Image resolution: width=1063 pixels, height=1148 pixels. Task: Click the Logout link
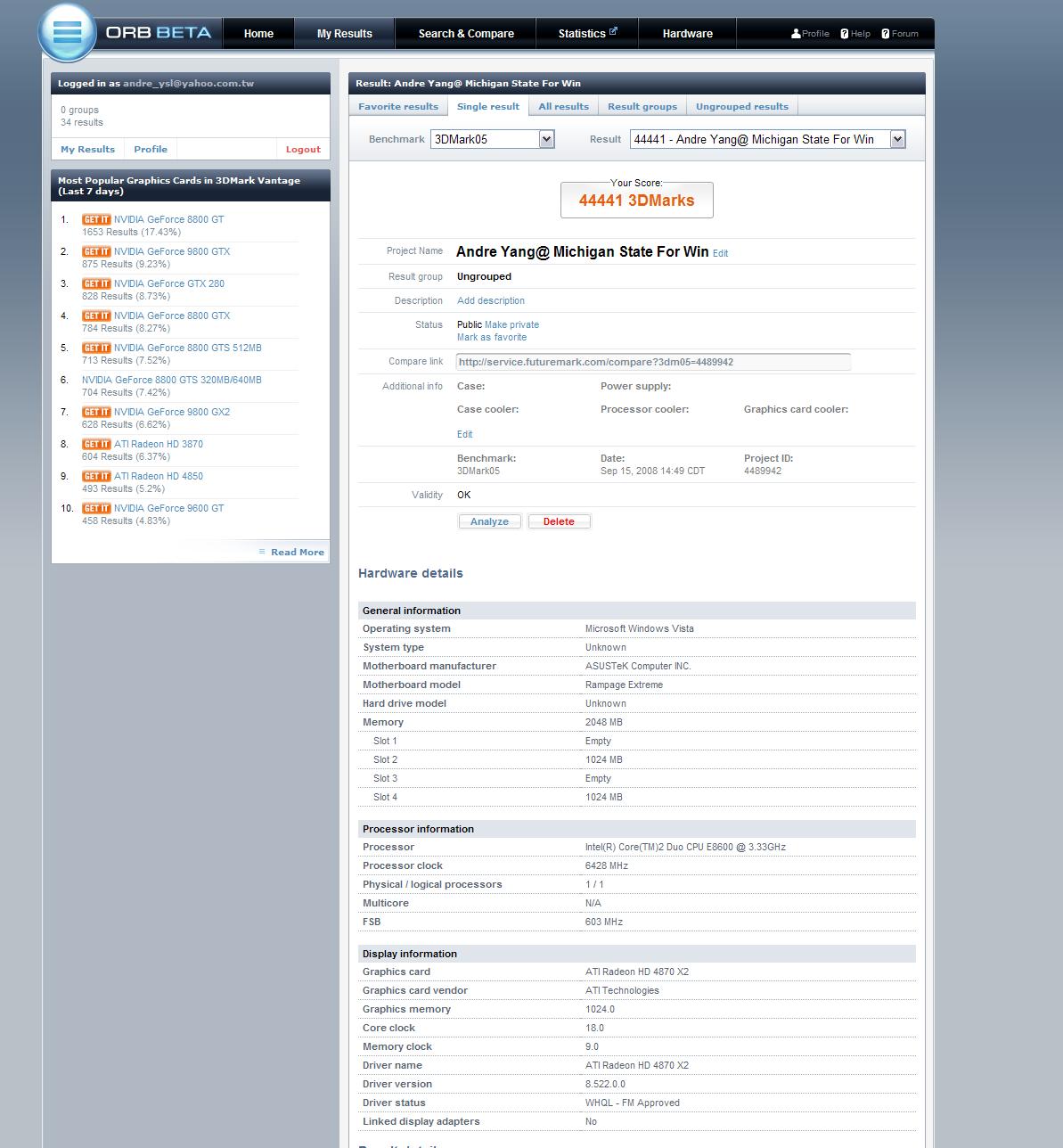[x=303, y=149]
